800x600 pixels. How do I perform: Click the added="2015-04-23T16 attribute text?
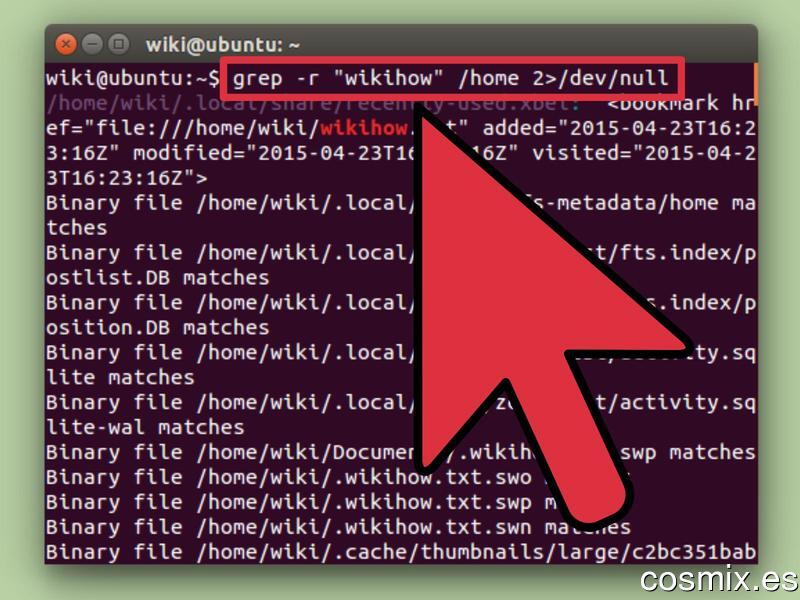[618, 128]
